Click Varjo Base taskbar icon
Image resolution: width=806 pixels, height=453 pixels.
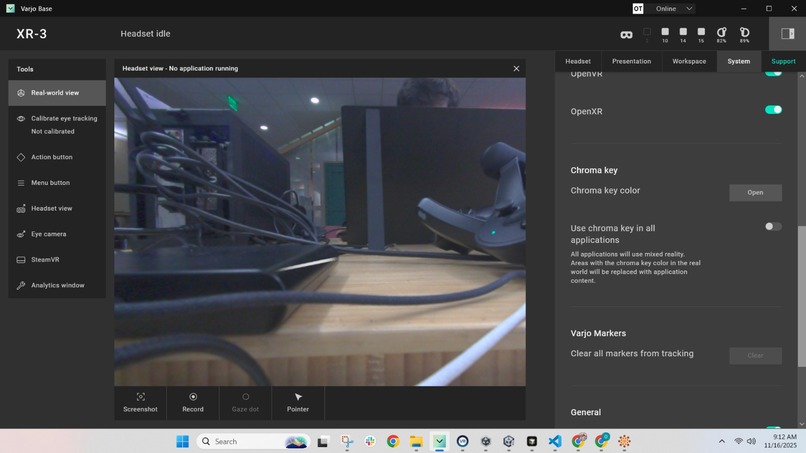click(439, 441)
